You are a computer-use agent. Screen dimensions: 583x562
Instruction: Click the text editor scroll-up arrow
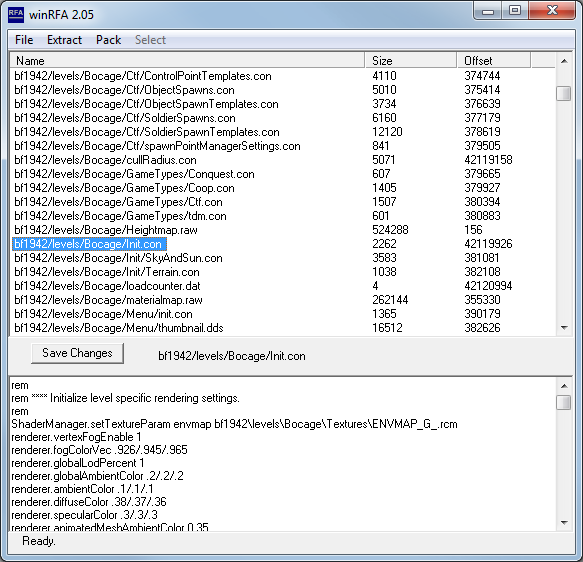pyautogui.click(x=564, y=386)
